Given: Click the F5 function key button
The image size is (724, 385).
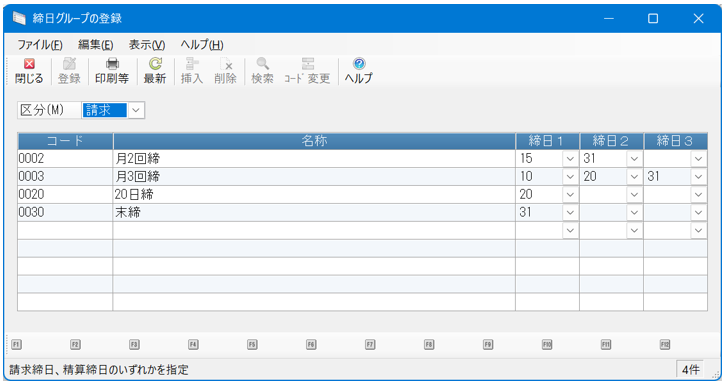Looking at the screenshot, I should tap(252, 344).
